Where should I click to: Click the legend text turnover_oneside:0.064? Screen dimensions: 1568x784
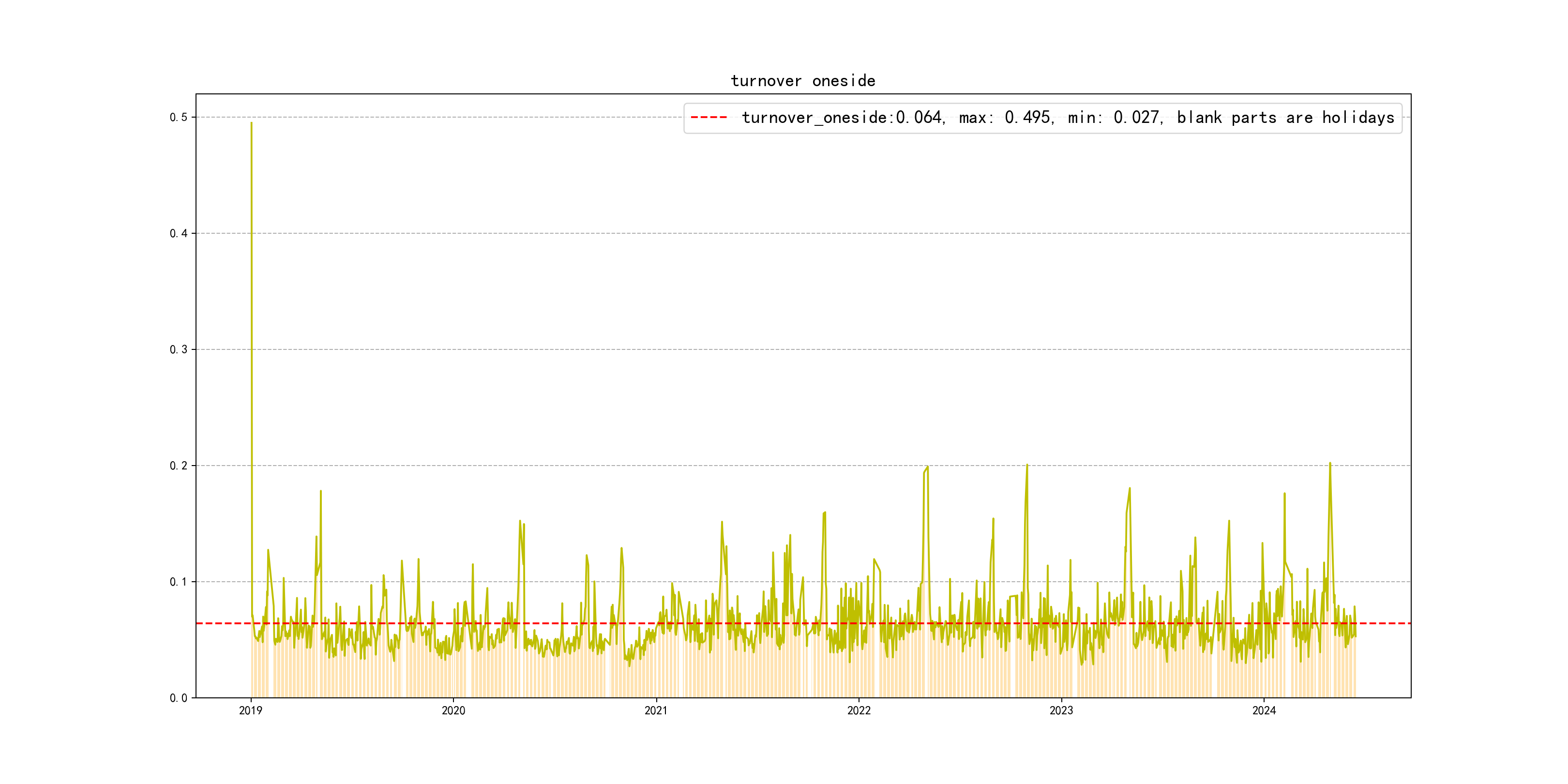[x=843, y=118]
